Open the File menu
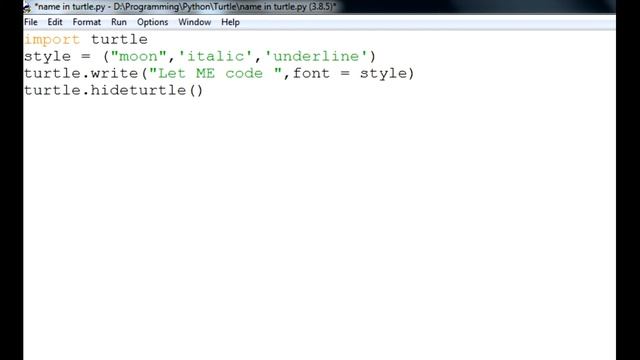The width and height of the screenshot is (640, 360). coord(31,22)
